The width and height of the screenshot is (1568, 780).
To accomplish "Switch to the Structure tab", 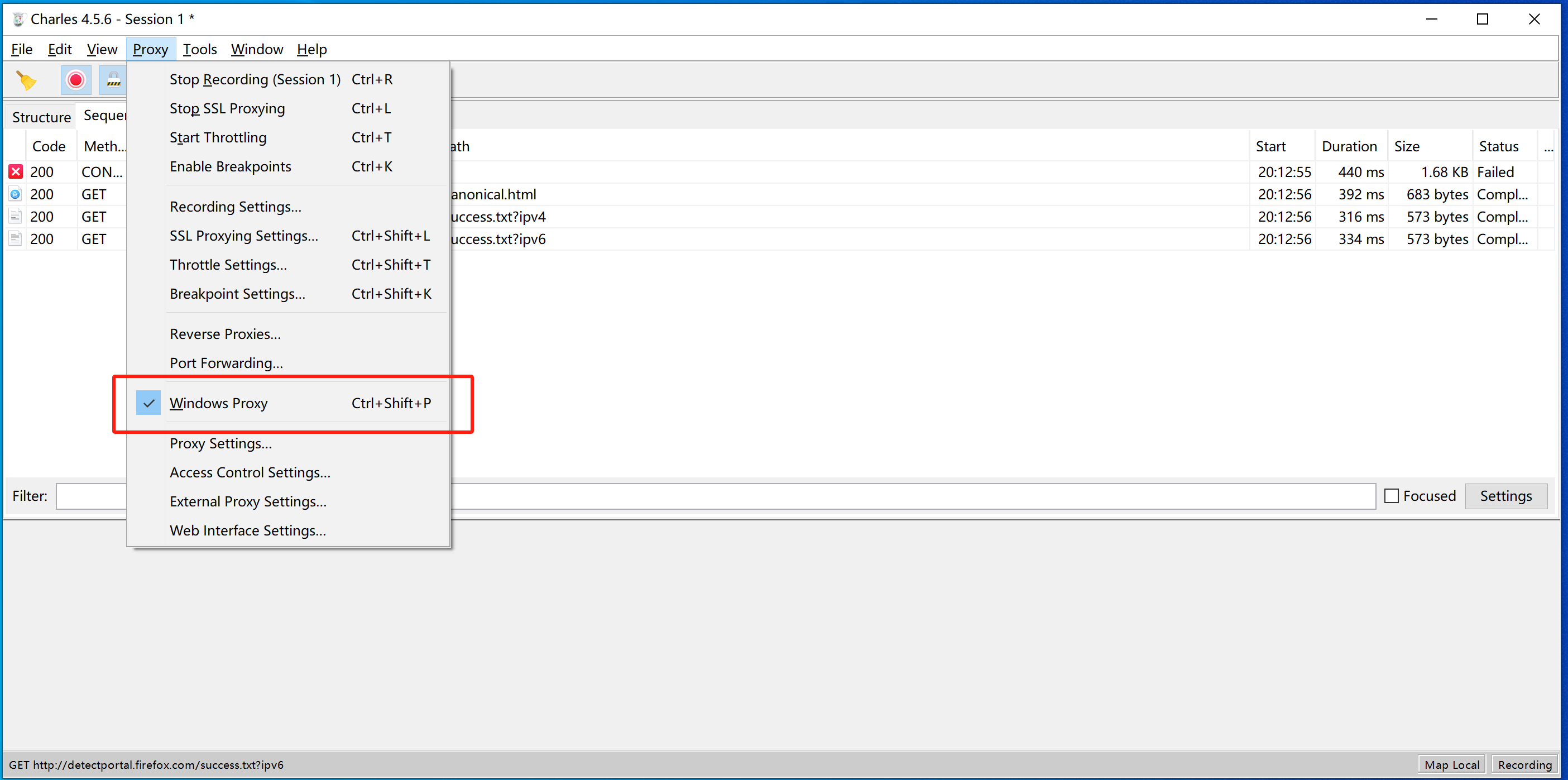I will click(41, 117).
